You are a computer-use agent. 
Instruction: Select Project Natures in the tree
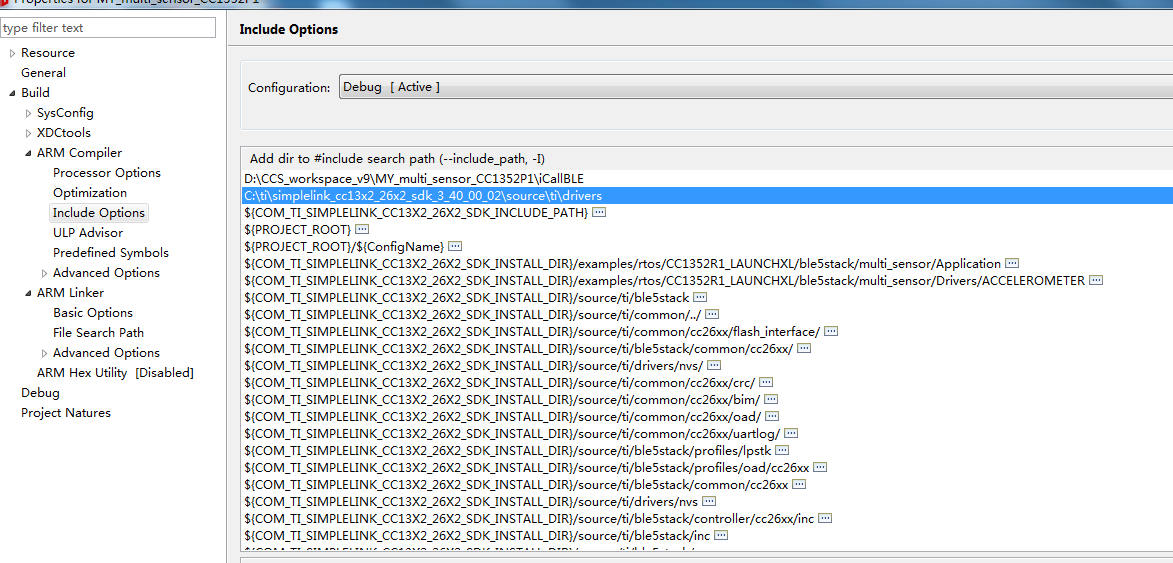tap(66, 413)
